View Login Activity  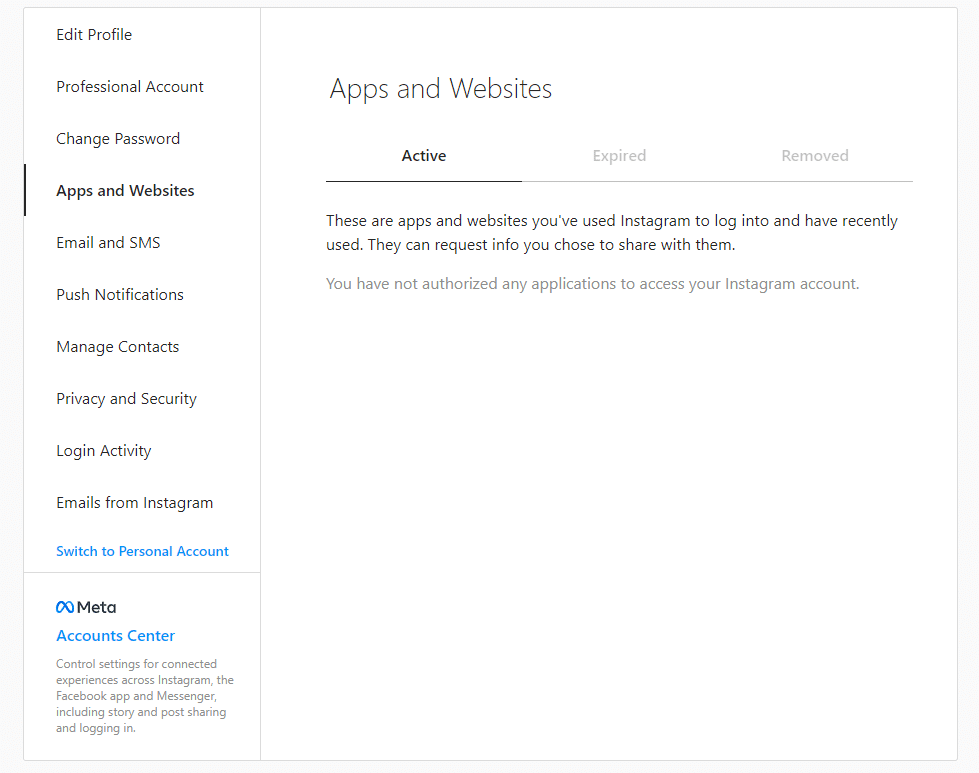pos(103,450)
